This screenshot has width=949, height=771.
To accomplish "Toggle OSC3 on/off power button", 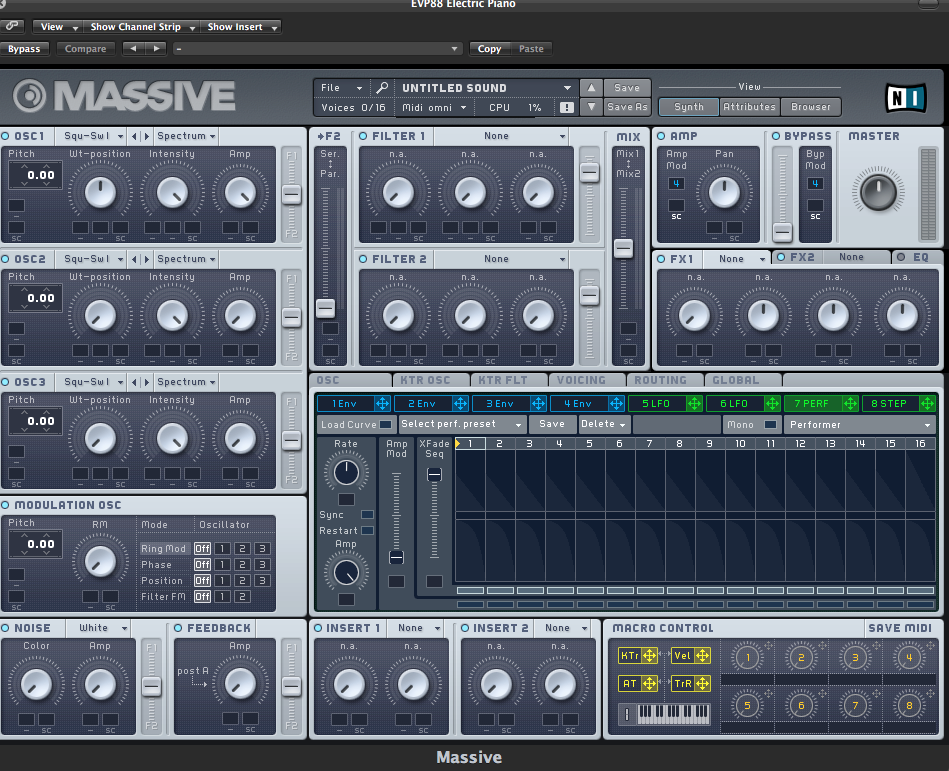I will tap(5, 382).
